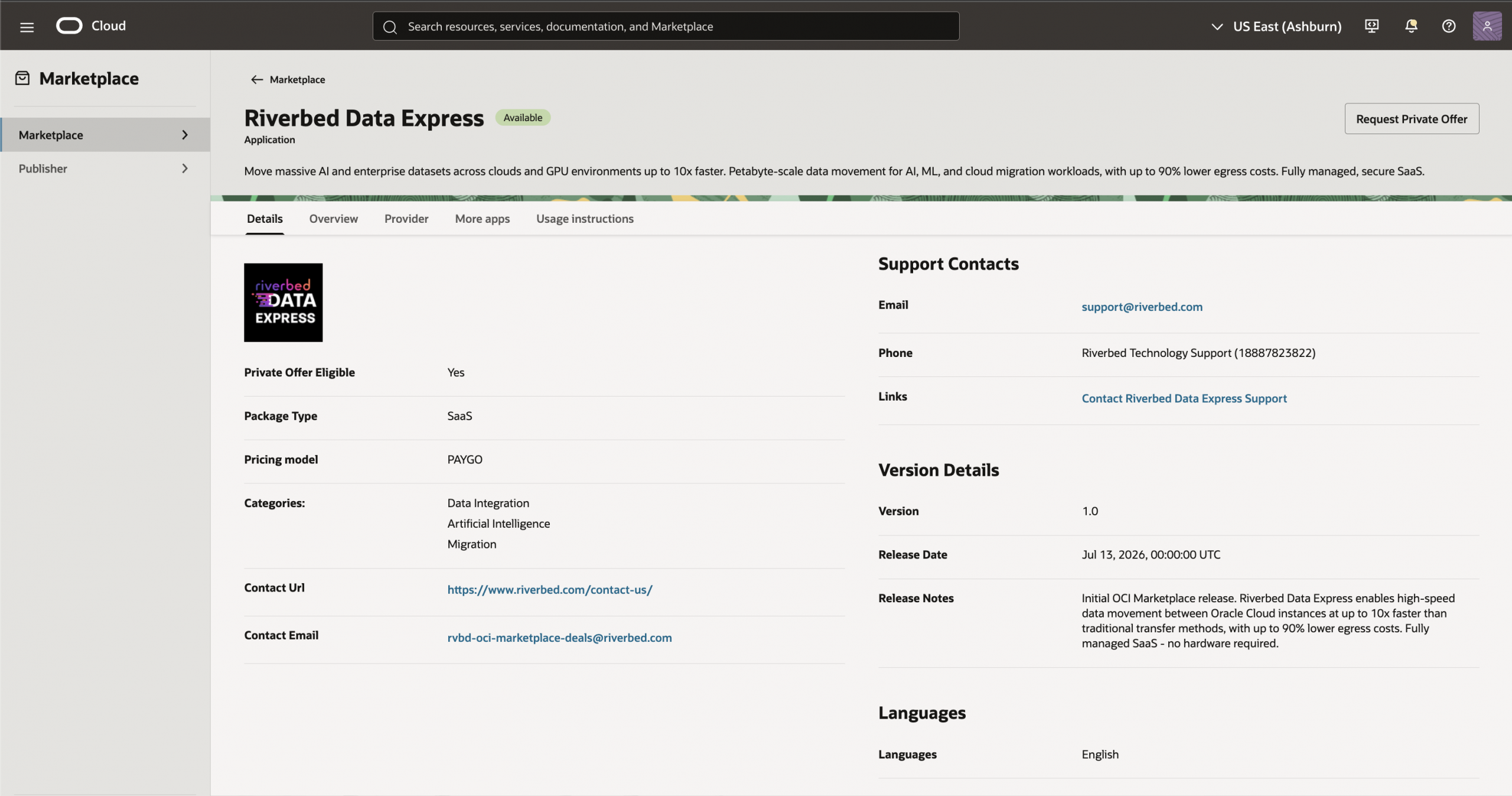Image resolution: width=1512 pixels, height=796 pixels.
Task: Click the Riverbed Data Express title
Action: click(x=364, y=118)
